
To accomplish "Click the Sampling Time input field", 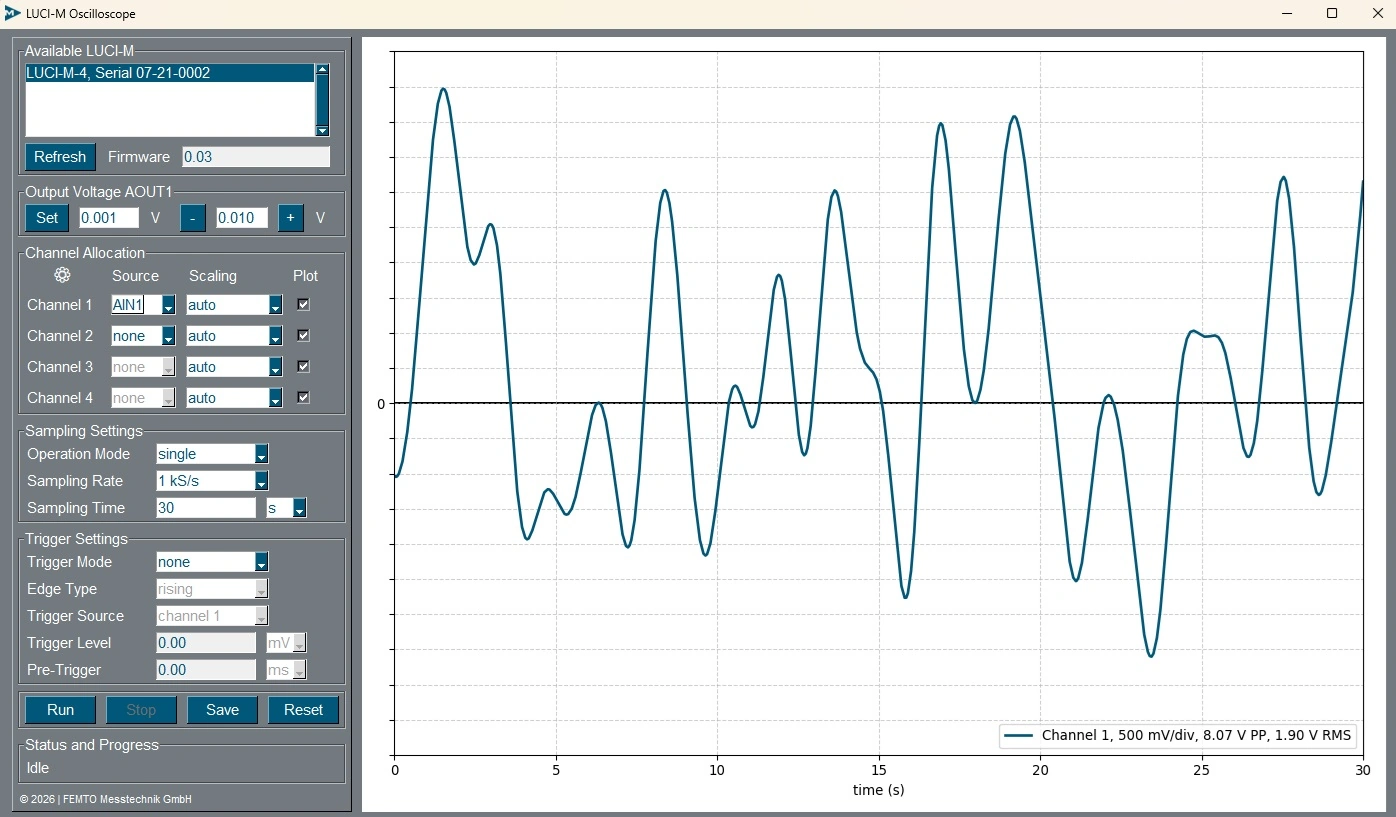I will [x=206, y=508].
